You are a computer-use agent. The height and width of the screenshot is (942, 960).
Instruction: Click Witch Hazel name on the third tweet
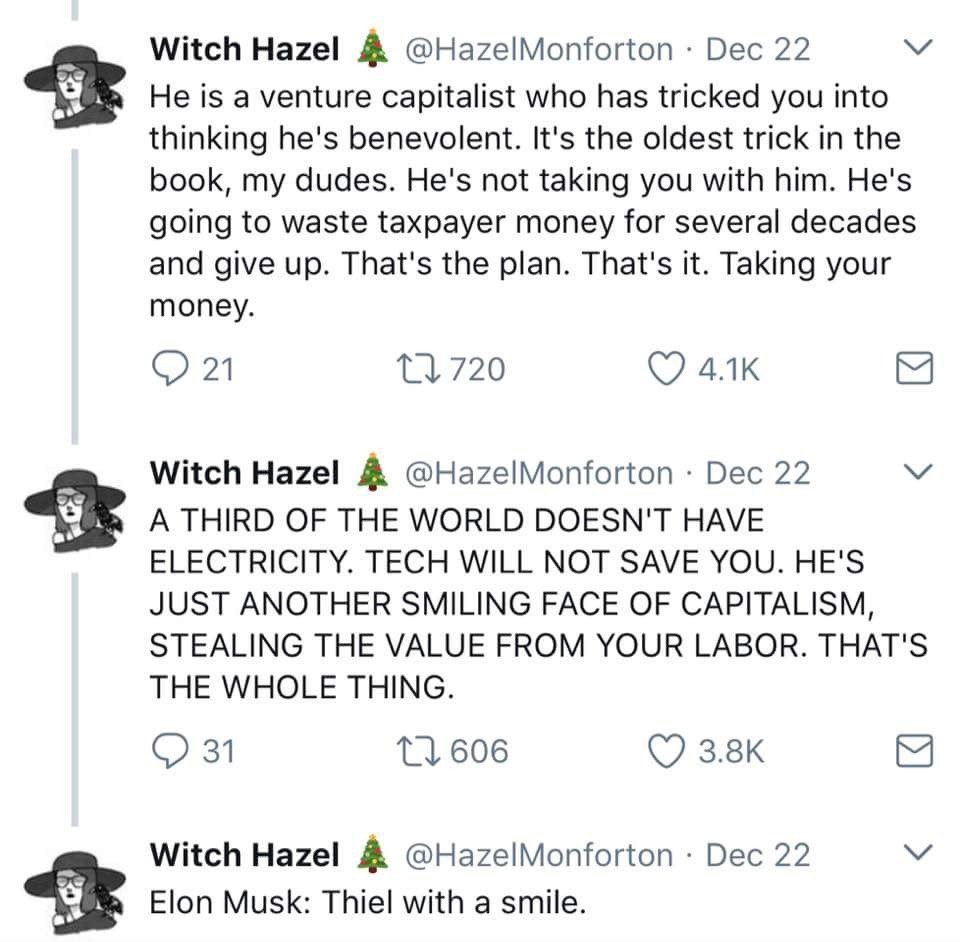[x=244, y=855]
